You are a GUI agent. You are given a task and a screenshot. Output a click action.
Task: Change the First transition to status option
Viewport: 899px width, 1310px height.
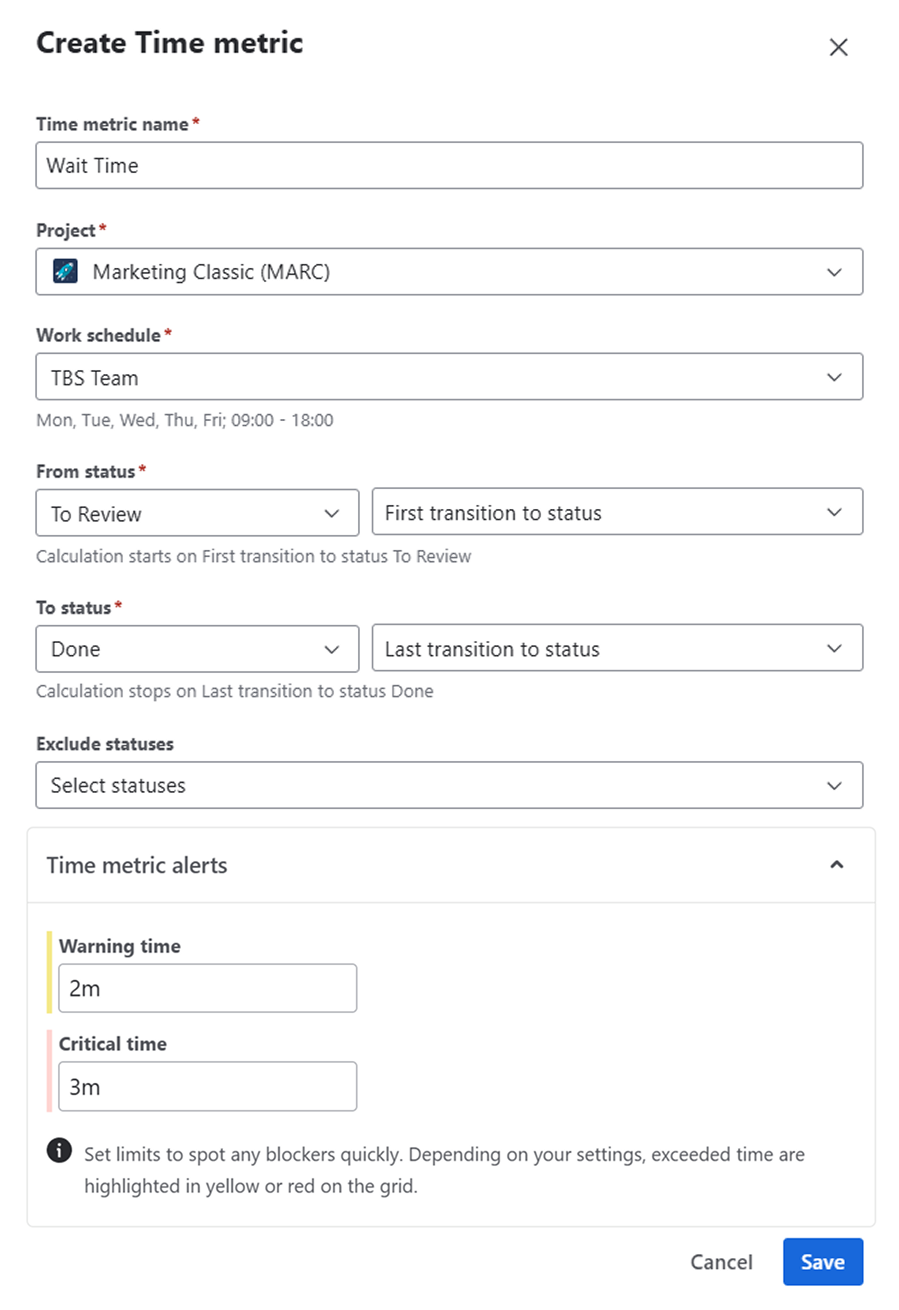tap(616, 513)
